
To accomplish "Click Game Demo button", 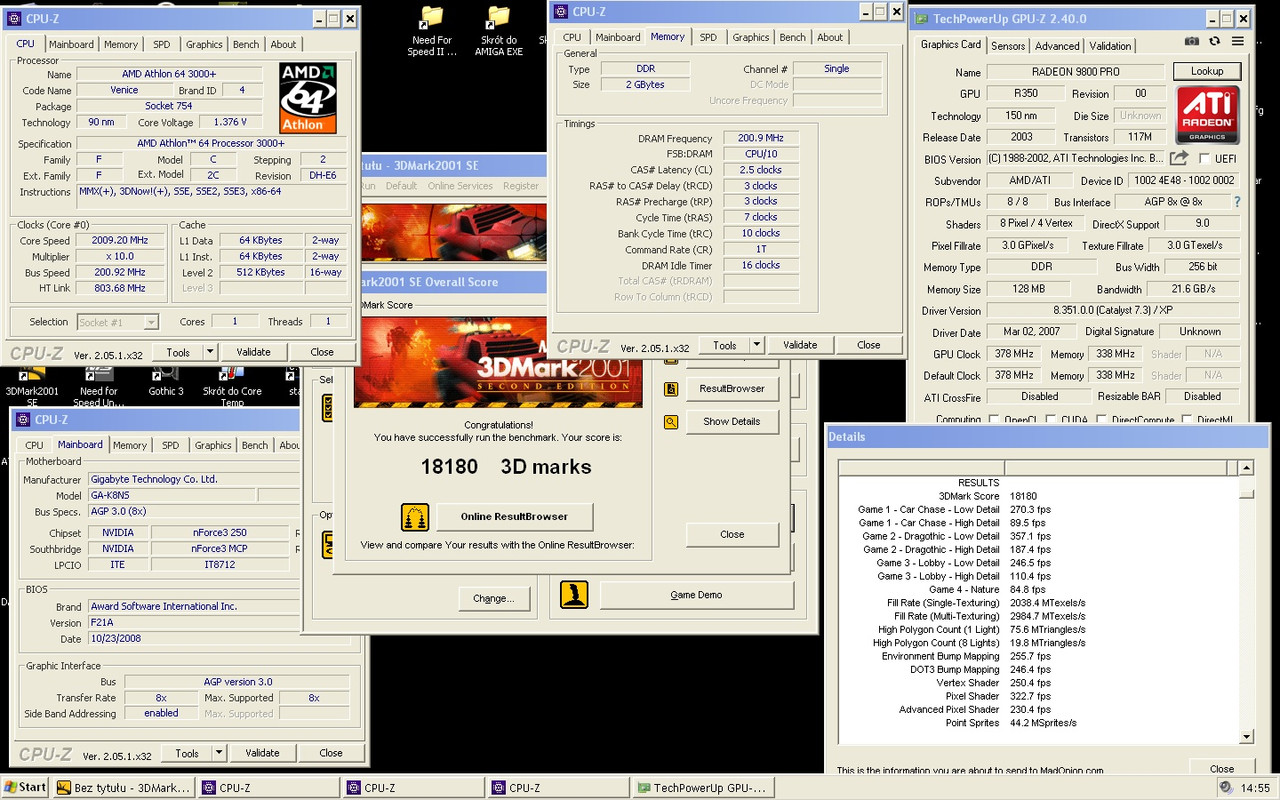I will tap(696, 595).
